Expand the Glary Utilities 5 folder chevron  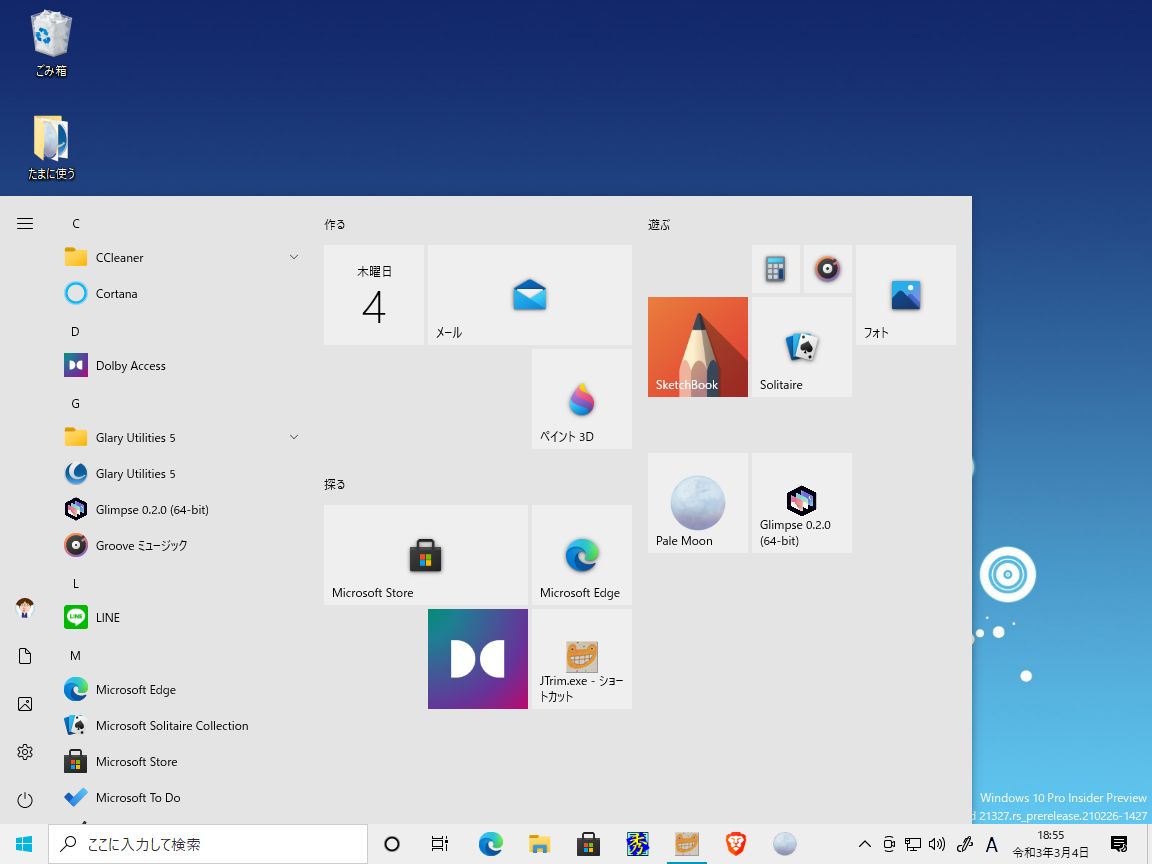coord(294,437)
